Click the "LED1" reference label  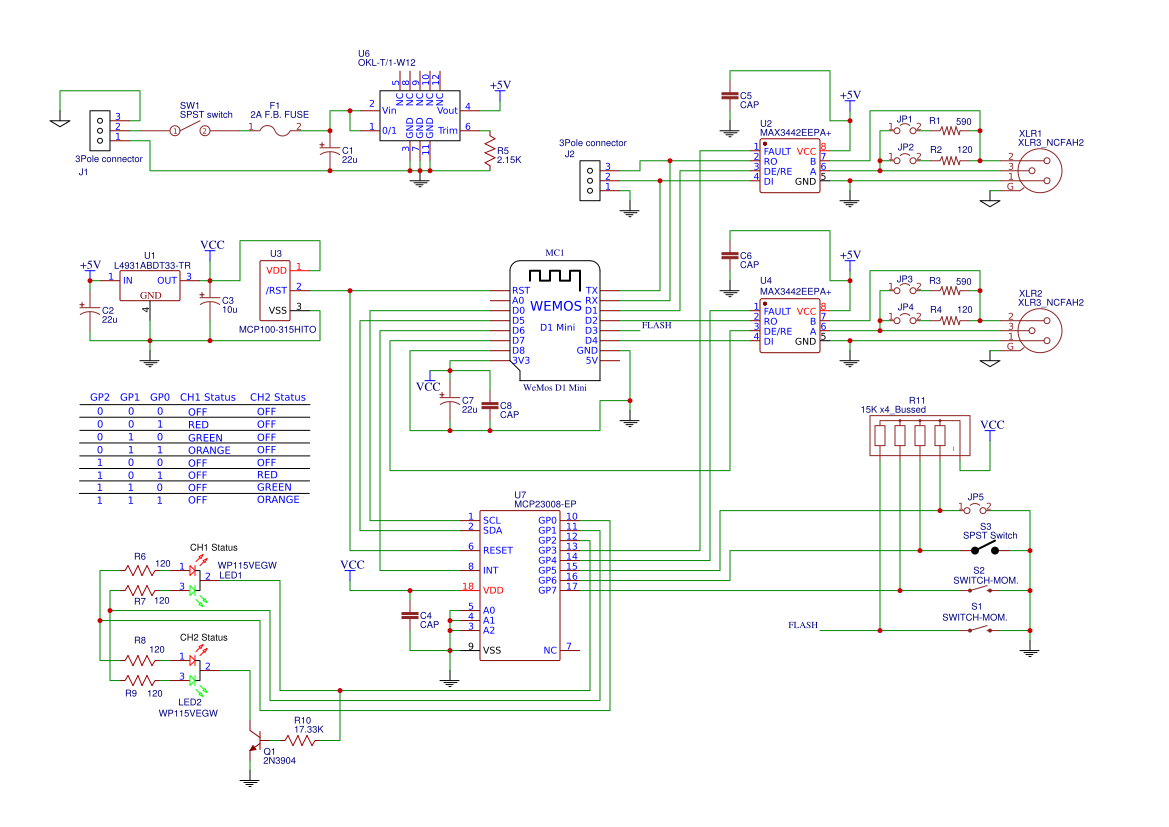pos(230,576)
